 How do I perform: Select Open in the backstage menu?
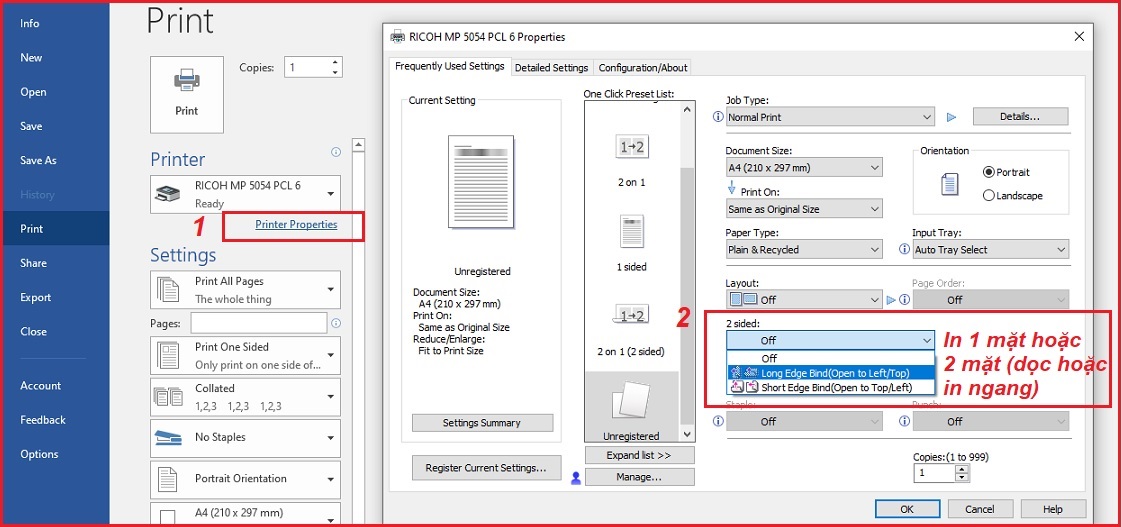click(33, 92)
